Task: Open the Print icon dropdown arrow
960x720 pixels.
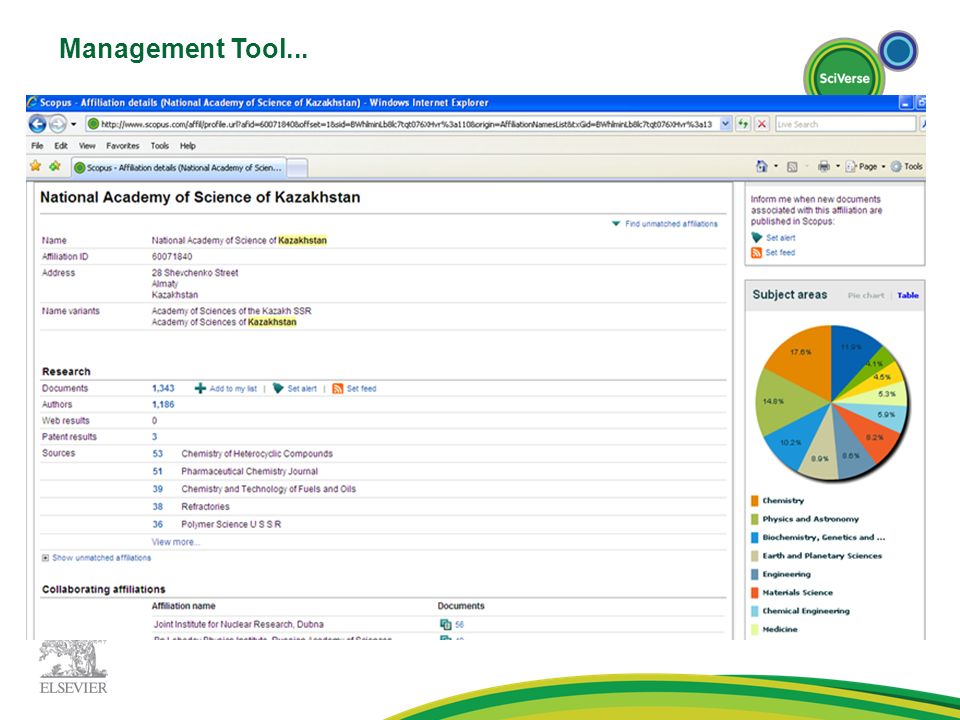Action: (838, 166)
